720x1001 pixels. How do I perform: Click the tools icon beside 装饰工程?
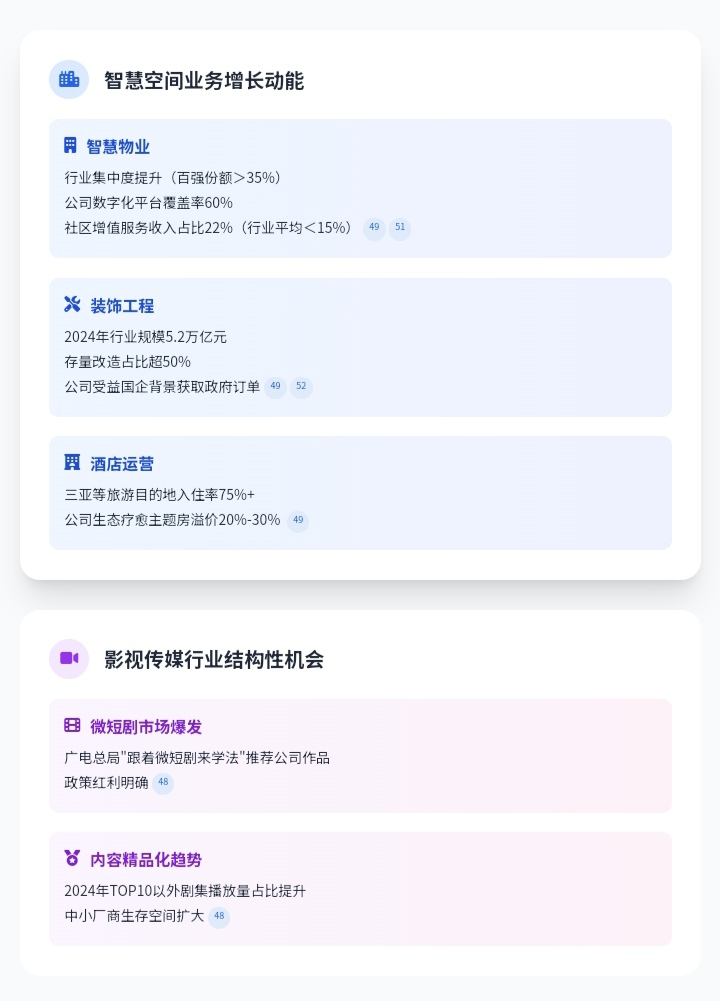click(72, 305)
